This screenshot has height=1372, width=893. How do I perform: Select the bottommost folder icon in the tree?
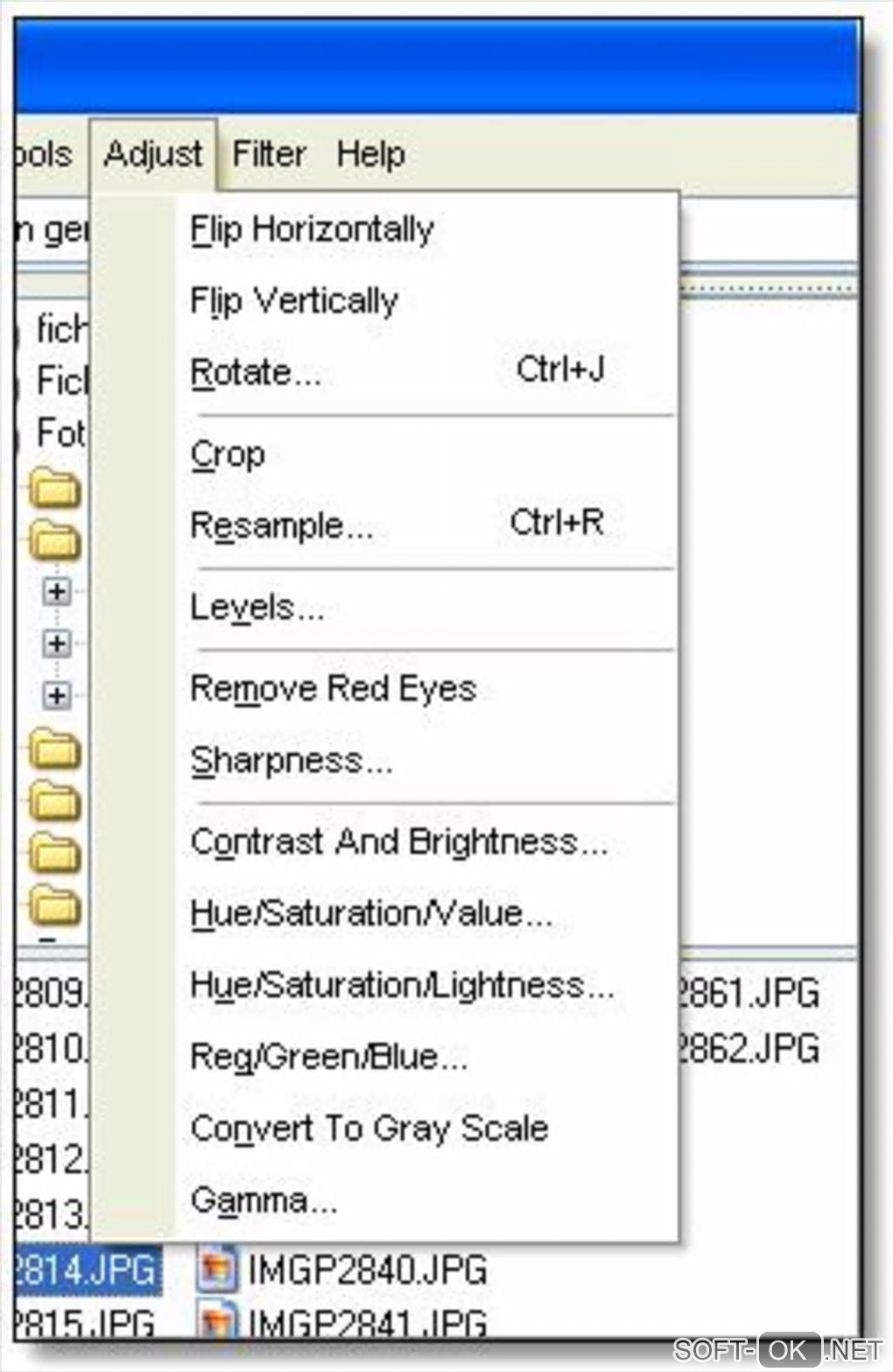55,904
